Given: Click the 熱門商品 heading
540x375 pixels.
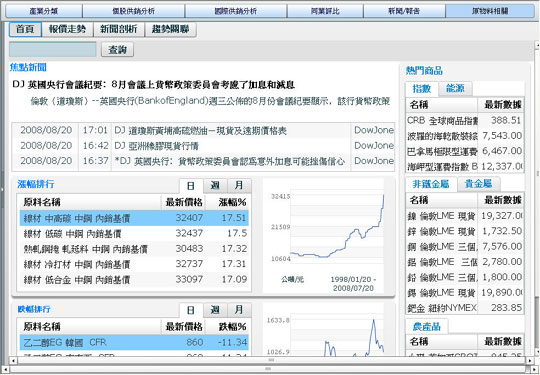Looking at the screenshot, I should (424, 71).
